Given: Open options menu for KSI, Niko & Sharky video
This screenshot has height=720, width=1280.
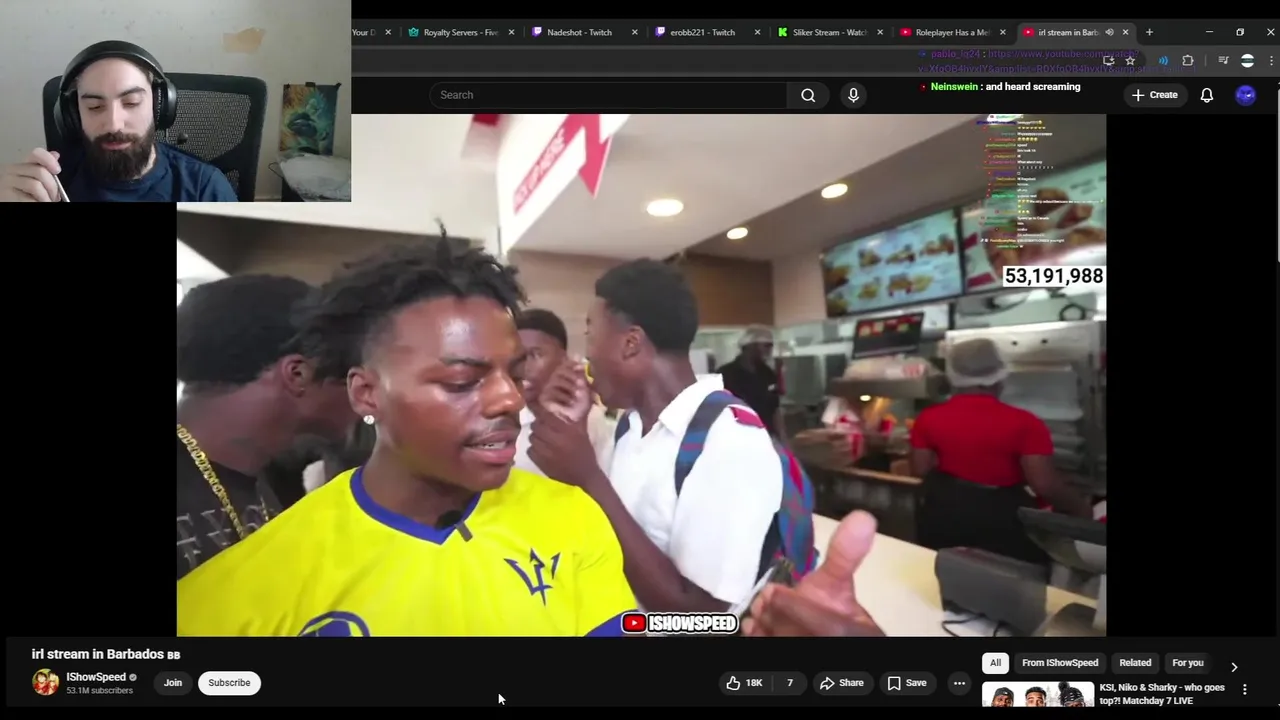Looking at the screenshot, I should click(x=1245, y=689).
